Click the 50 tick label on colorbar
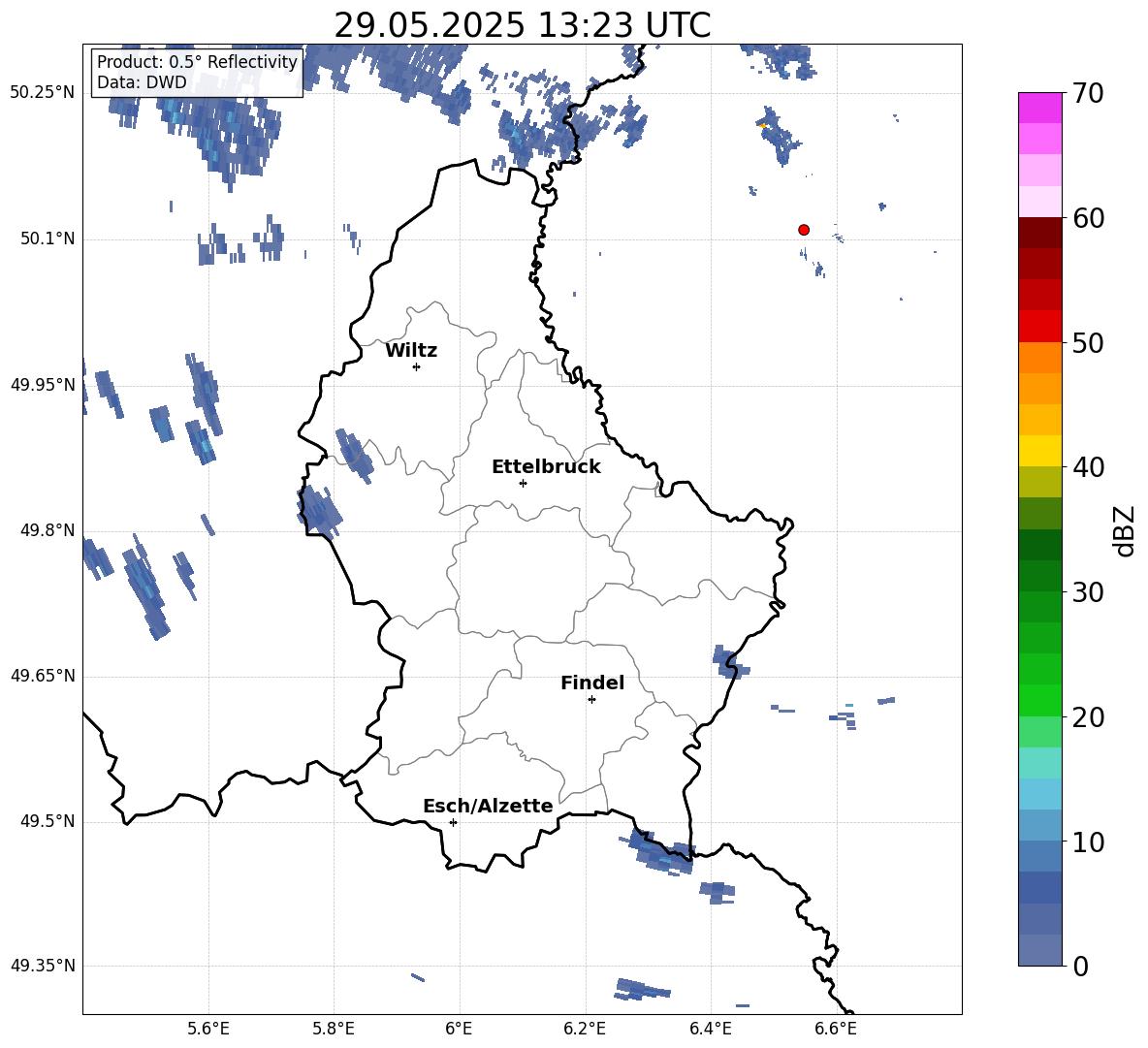This screenshot has width=1148, height=1048. 1088,343
